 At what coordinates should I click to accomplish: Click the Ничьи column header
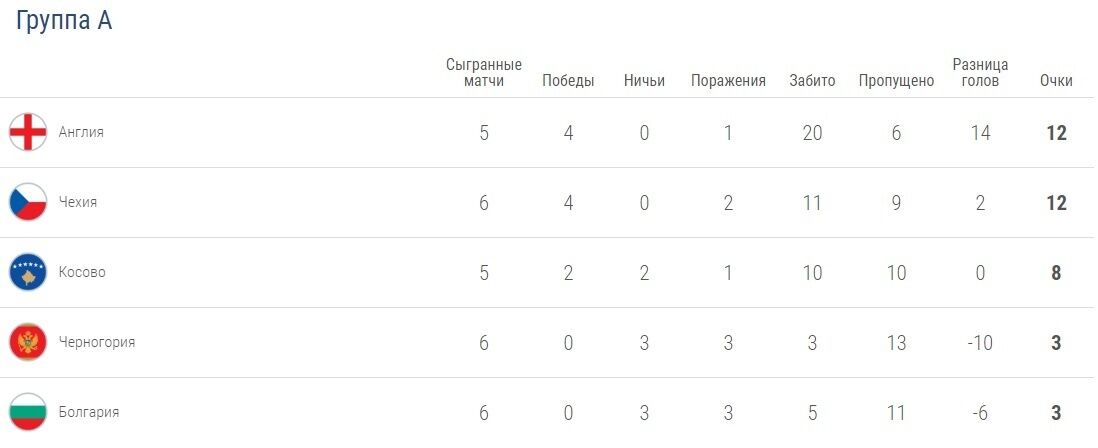[x=644, y=81]
